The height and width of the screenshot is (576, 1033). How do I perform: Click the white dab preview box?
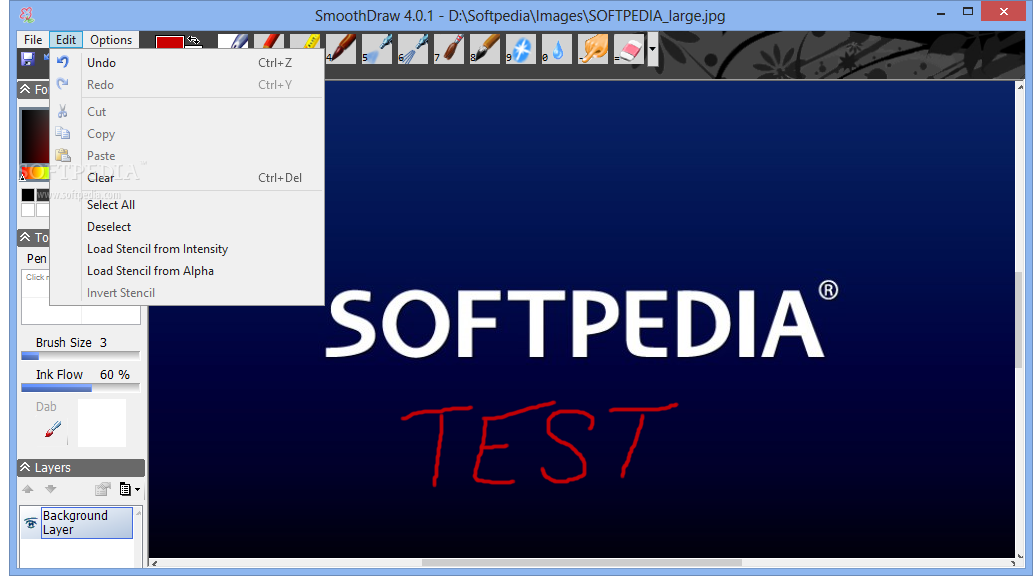tap(101, 422)
